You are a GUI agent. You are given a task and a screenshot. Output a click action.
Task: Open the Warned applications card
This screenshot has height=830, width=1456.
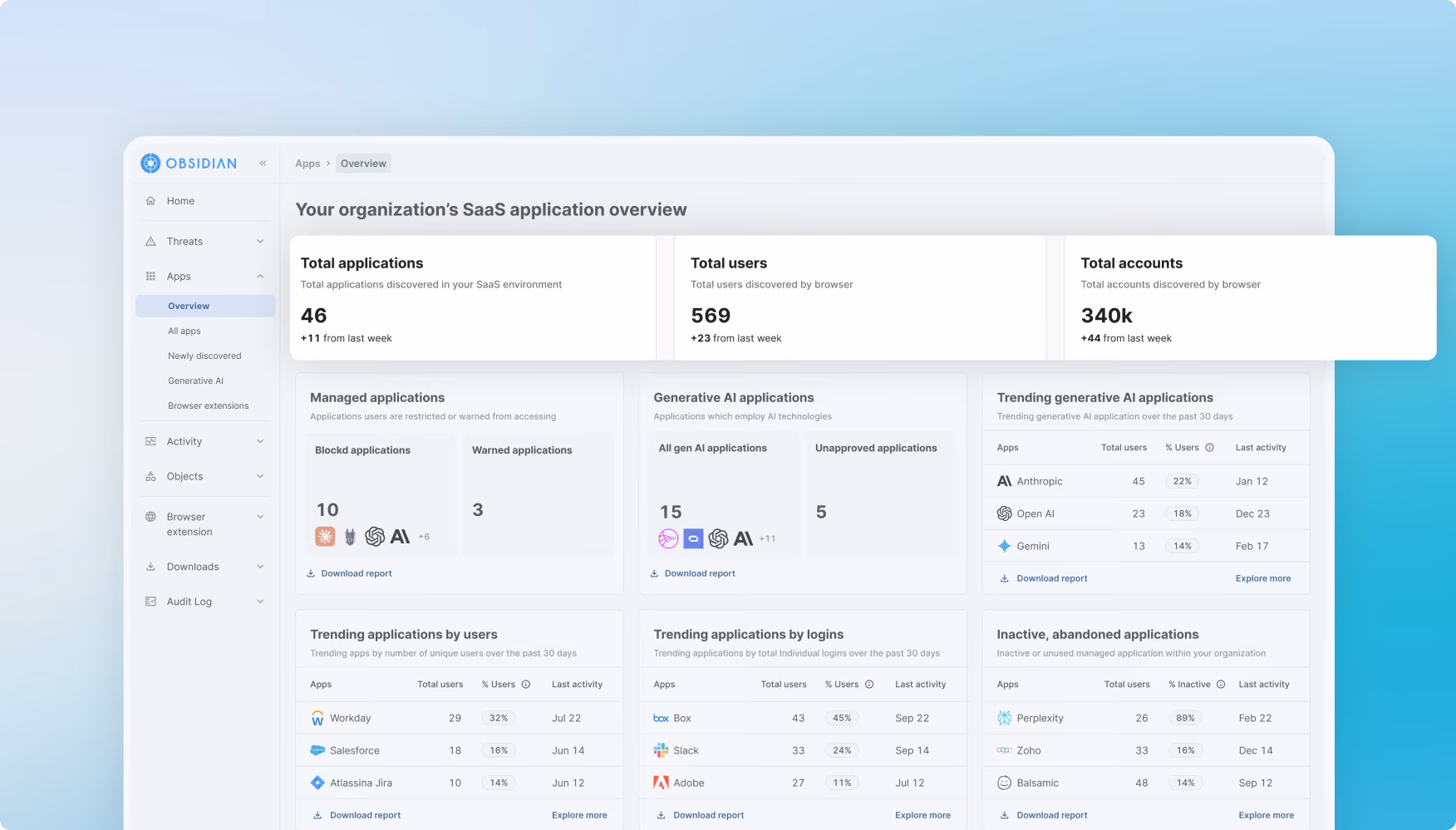point(539,494)
